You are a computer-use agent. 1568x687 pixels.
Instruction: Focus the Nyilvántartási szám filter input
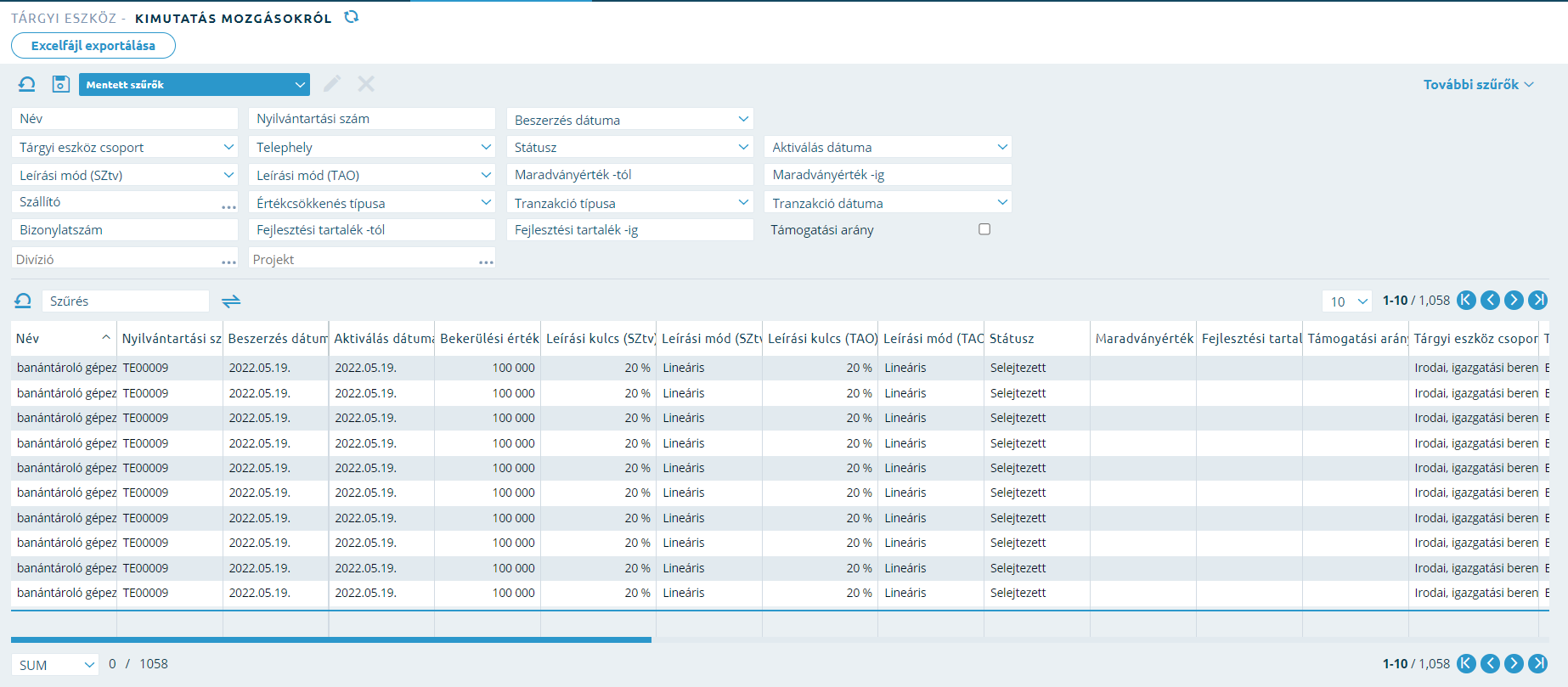coord(372,119)
